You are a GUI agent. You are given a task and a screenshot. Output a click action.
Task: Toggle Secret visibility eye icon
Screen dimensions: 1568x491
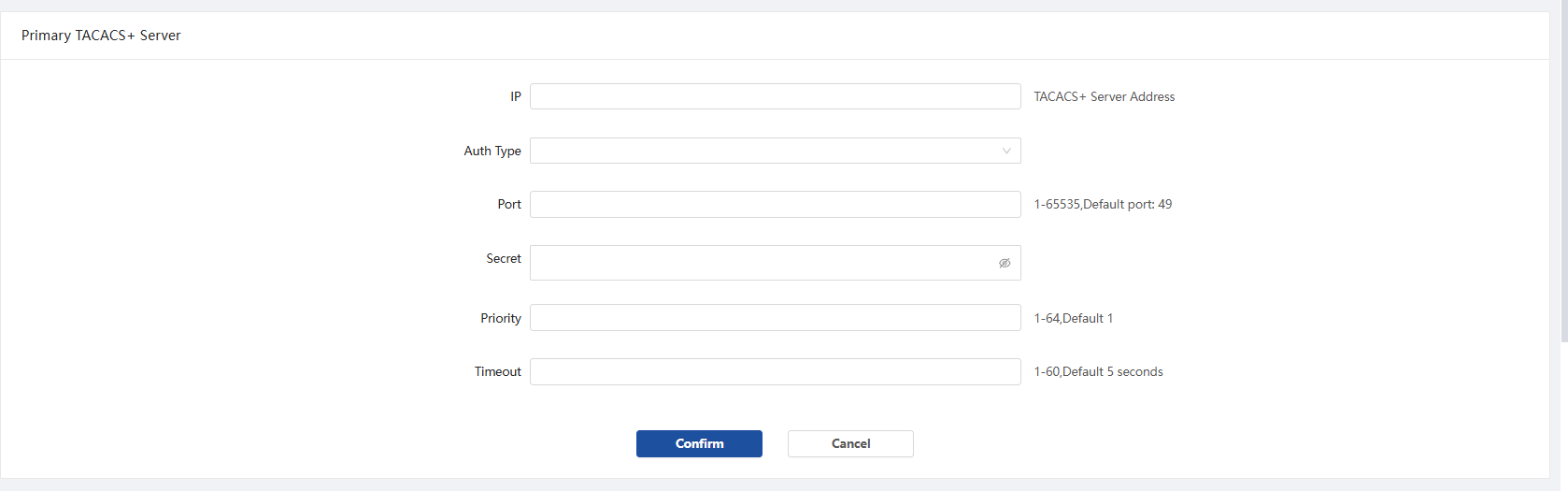tap(1005, 263)
